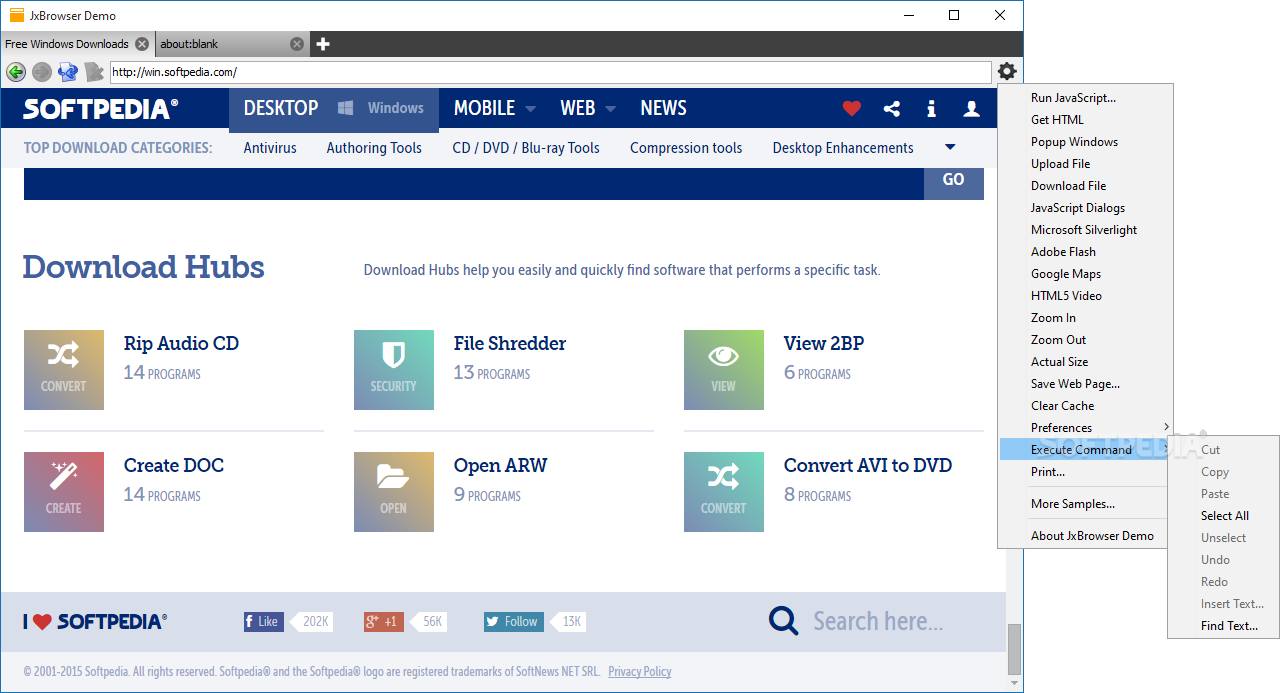Open Adobe Flash sample

point(1063,252)
